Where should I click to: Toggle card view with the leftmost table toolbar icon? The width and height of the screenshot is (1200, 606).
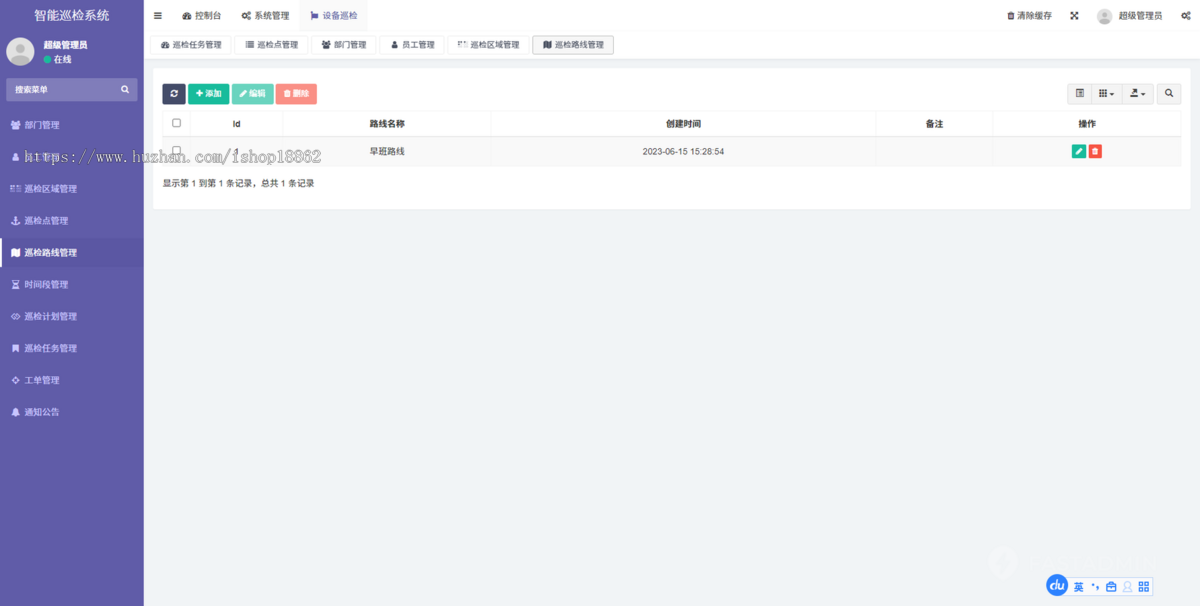tap(1079, 93)
